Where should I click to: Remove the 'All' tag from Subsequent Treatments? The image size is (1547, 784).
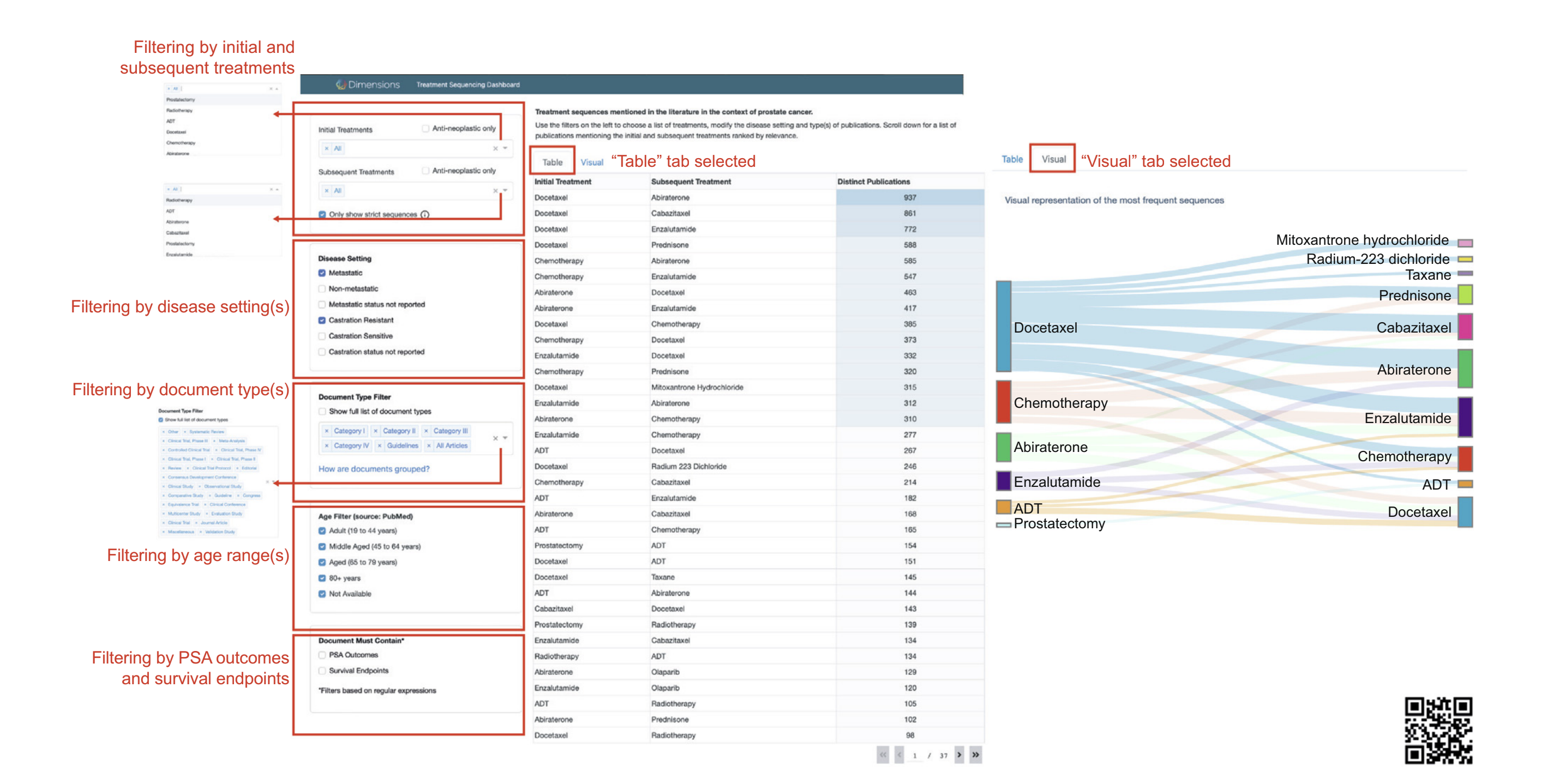(x=326, y=191)
